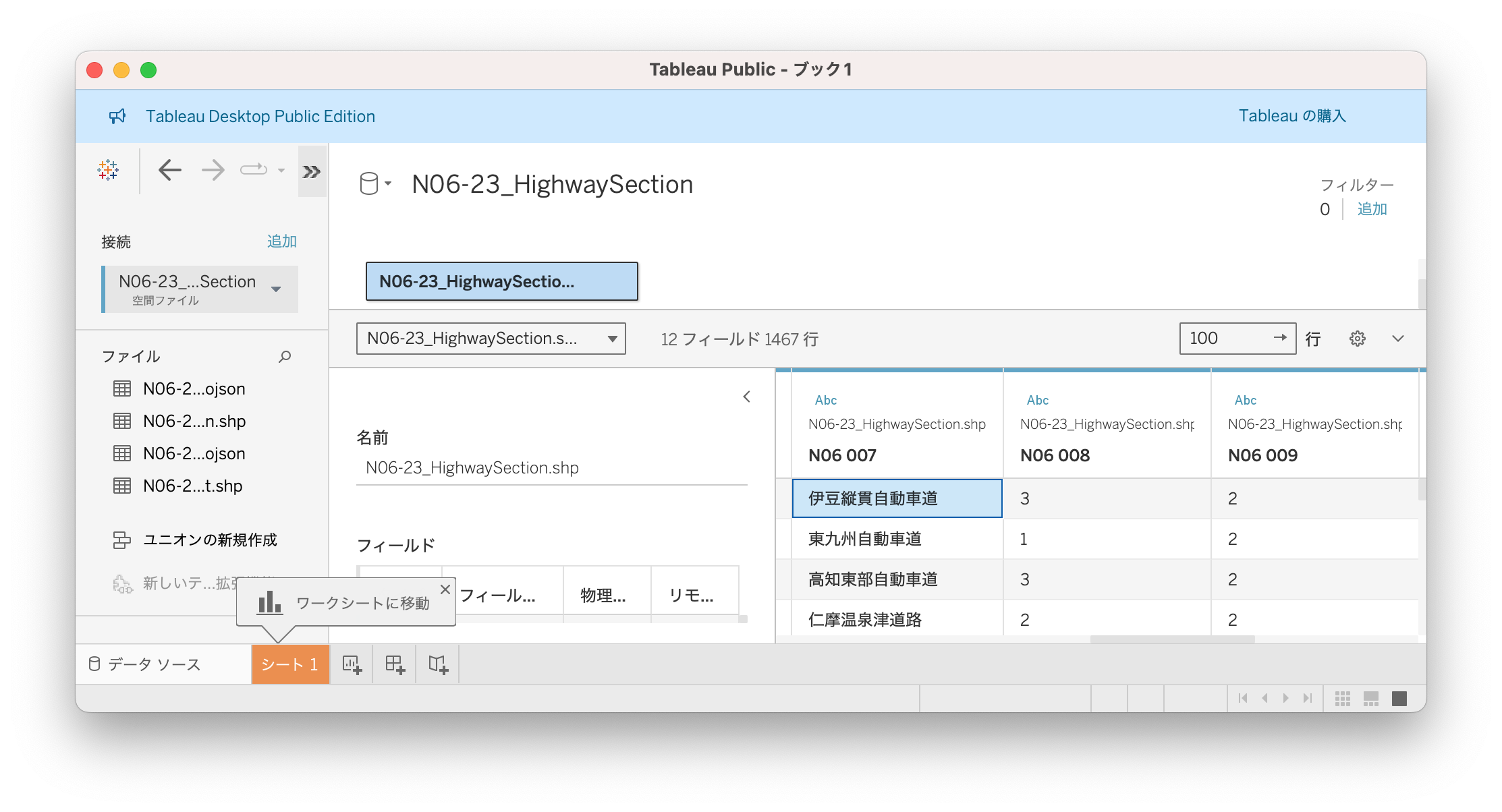The height and width of the screenshot is (812, 1502).
Task: Switch to sheet sorter grid view
Action: (x=1342, y=698)
